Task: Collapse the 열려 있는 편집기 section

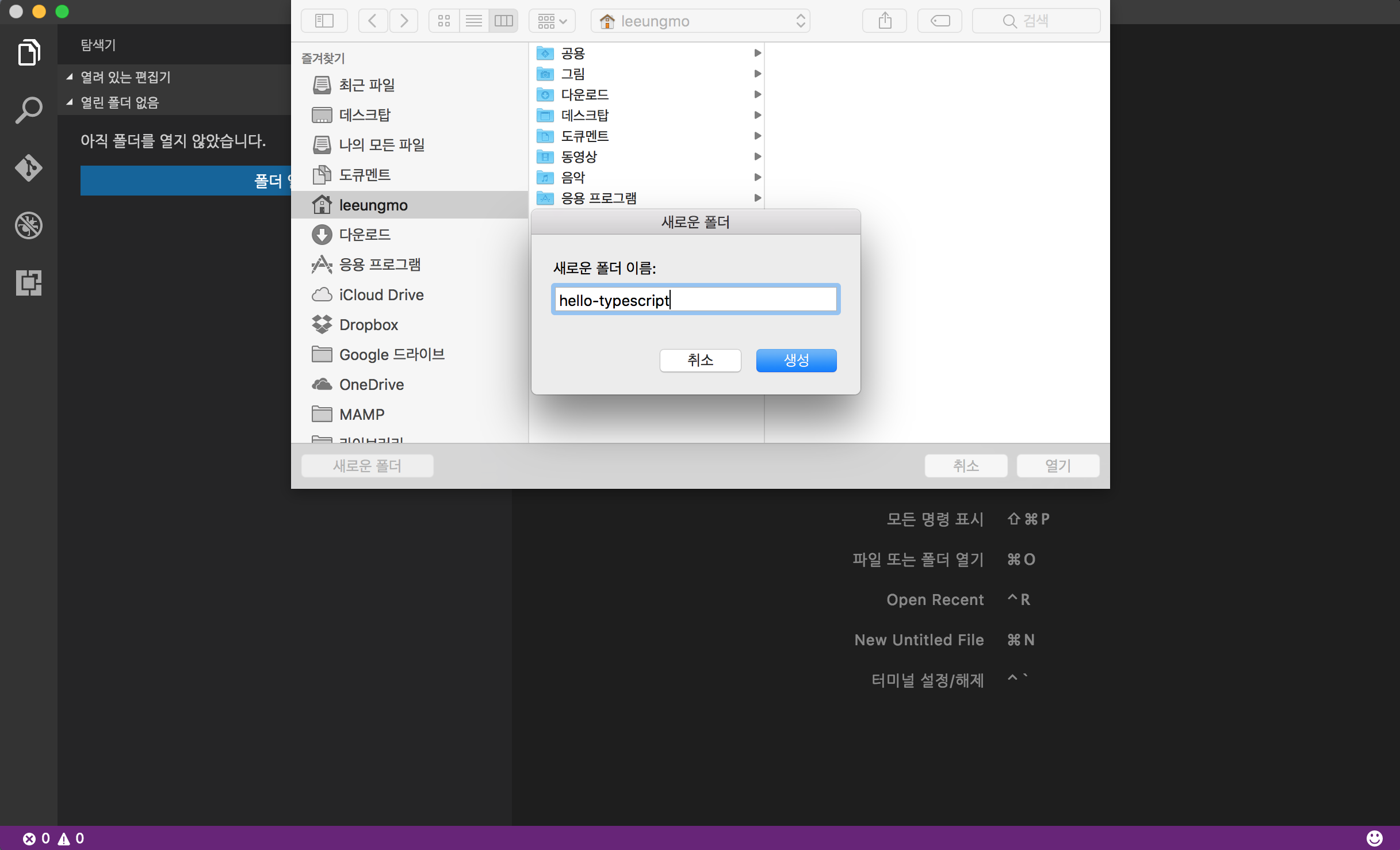Action: coord(70,76)
